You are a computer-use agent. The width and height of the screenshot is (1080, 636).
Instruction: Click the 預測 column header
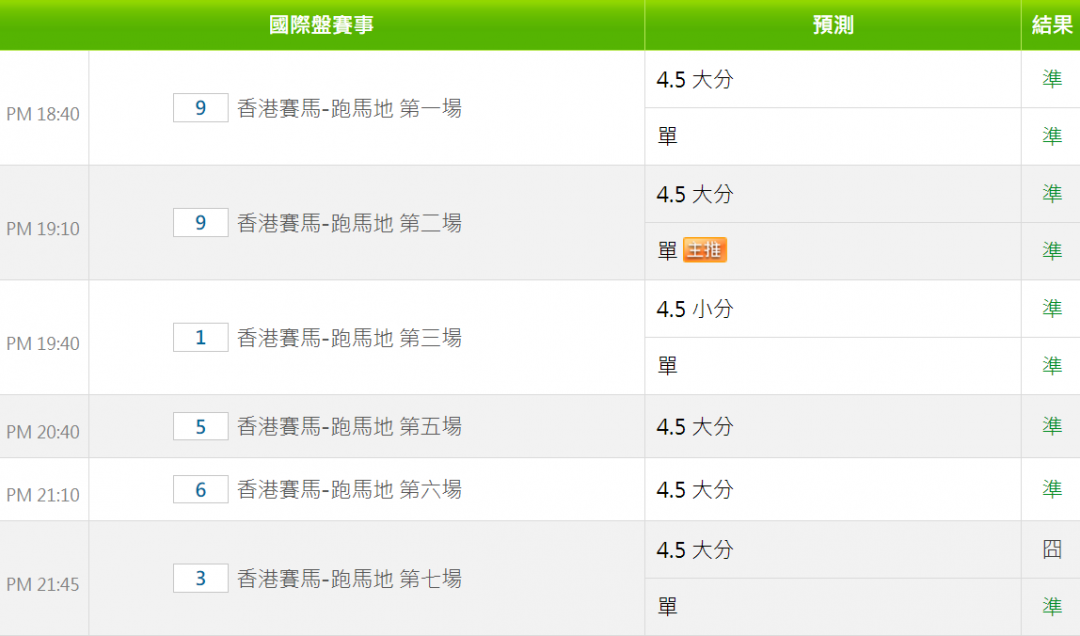pos(833,25)
